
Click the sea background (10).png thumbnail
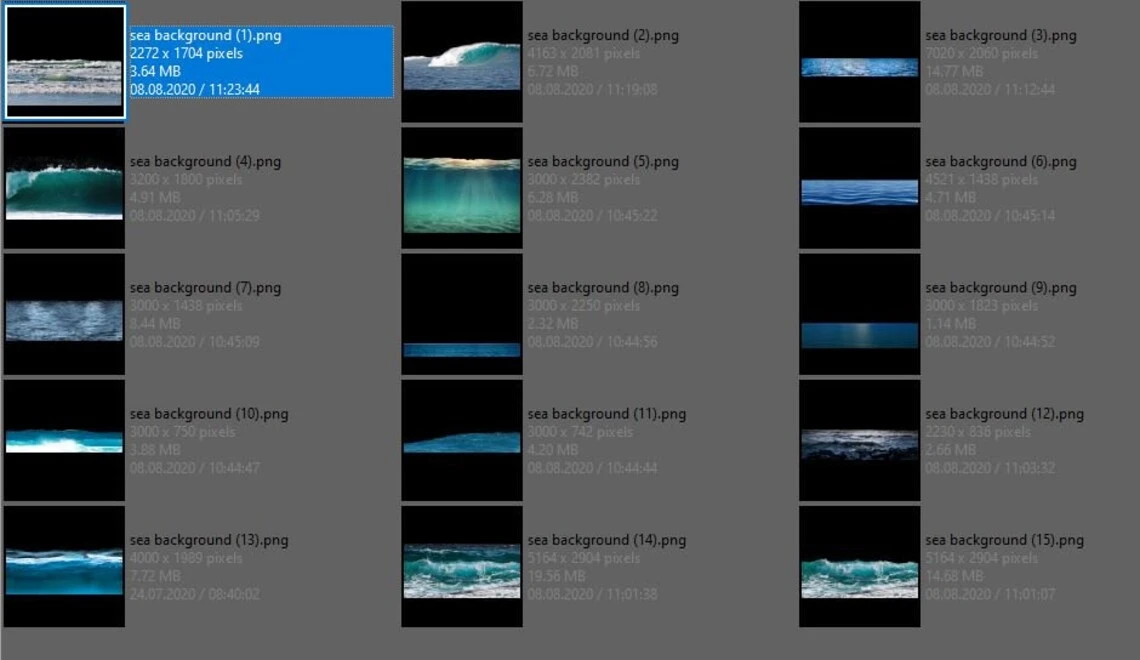pos(65,440)
